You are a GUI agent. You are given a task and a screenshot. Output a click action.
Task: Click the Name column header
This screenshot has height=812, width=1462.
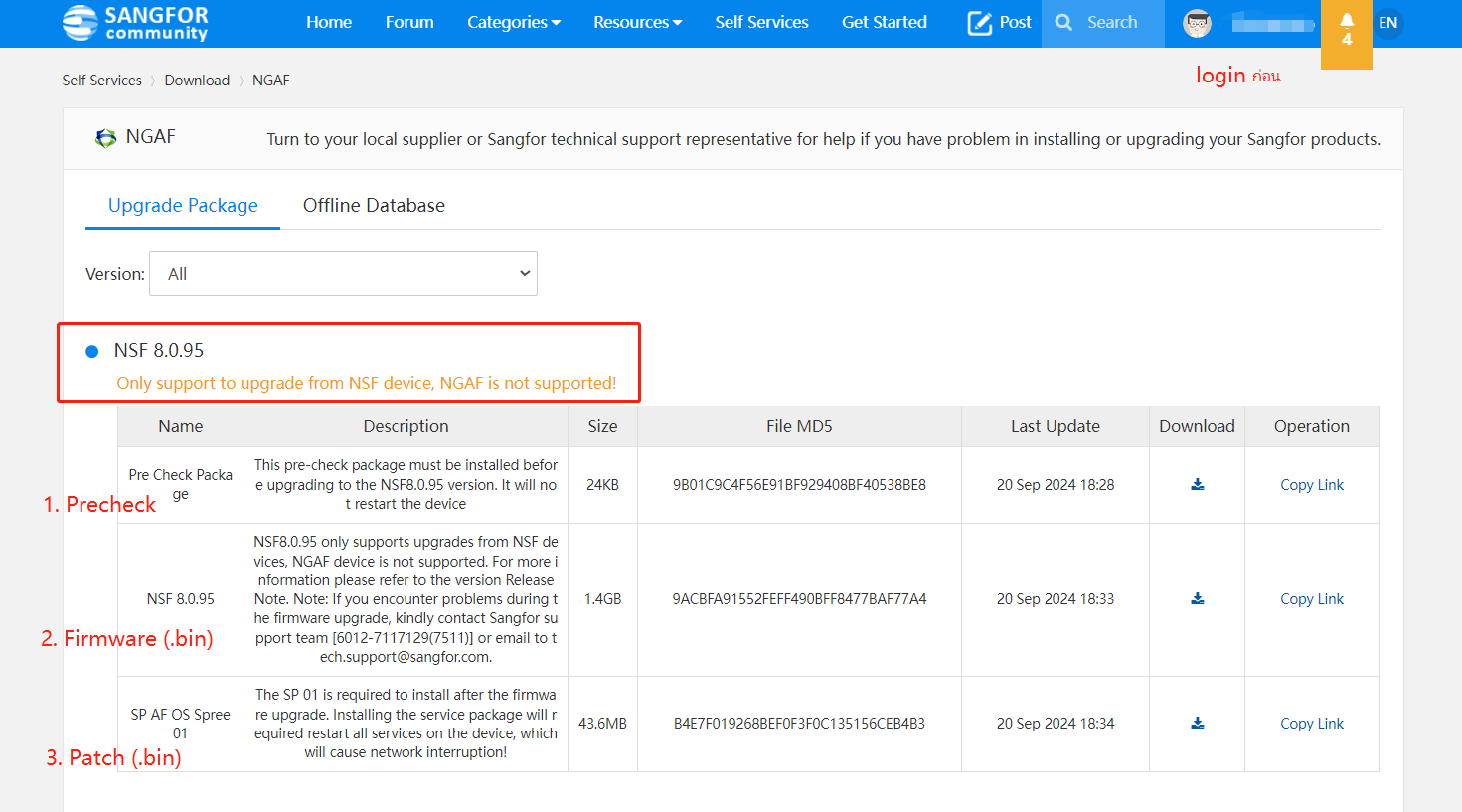[180, 426]
